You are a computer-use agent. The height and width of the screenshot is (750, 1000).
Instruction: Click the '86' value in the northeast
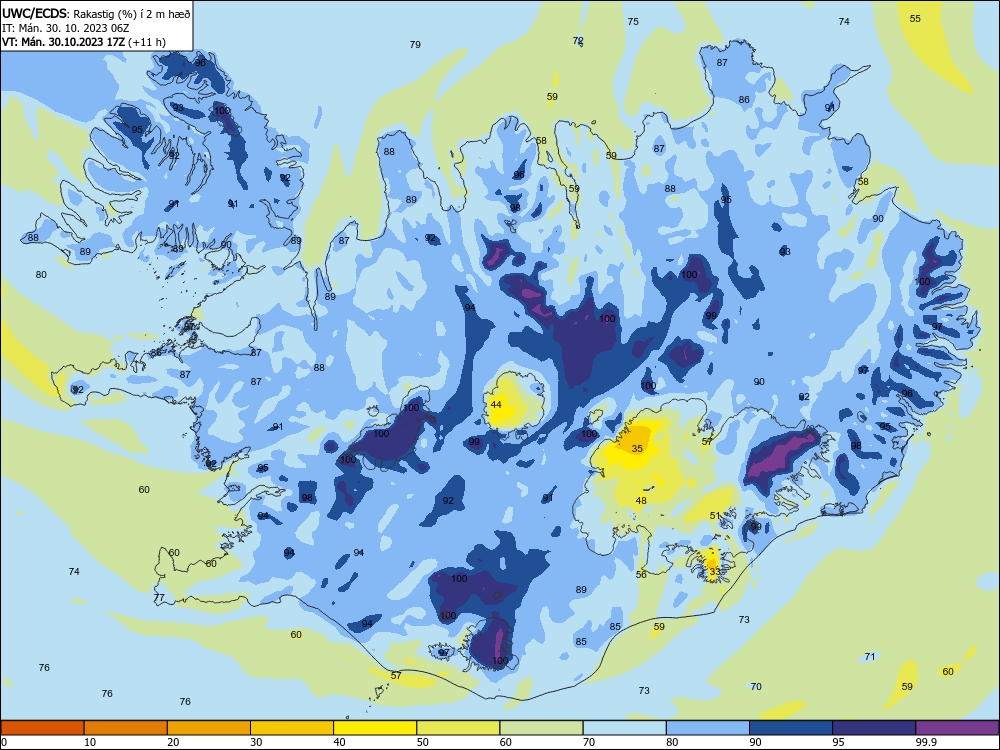[744, 99]
